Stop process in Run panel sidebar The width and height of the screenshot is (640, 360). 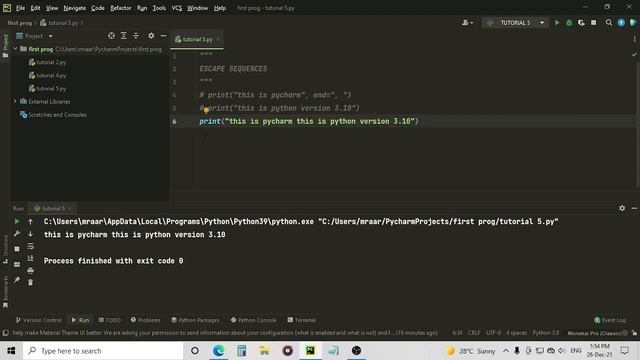[17, 249]
